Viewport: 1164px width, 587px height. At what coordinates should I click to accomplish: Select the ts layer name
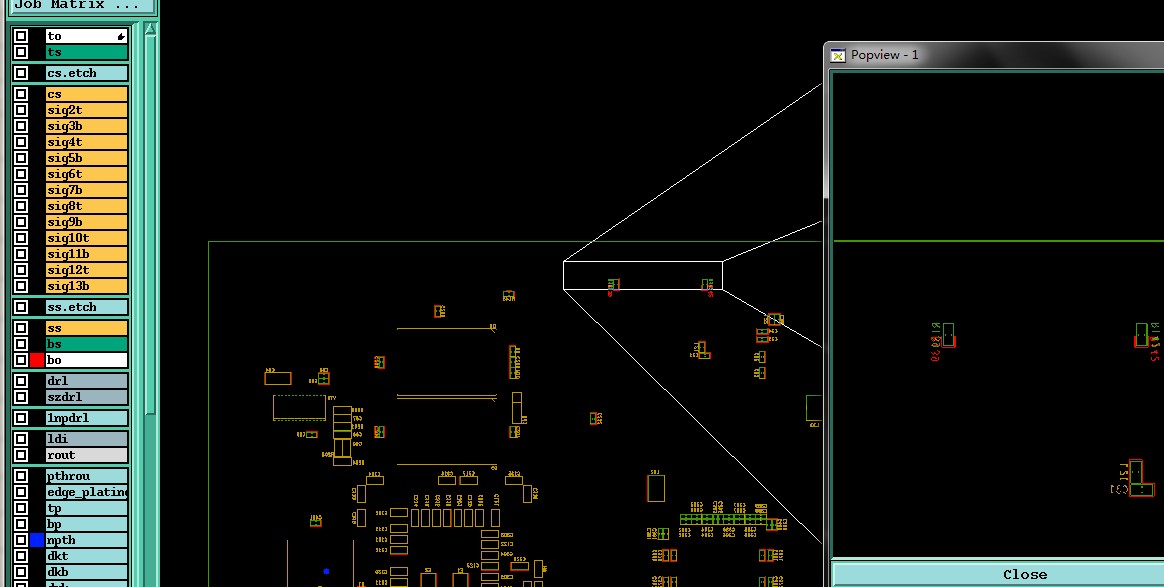tap(87, 52)
